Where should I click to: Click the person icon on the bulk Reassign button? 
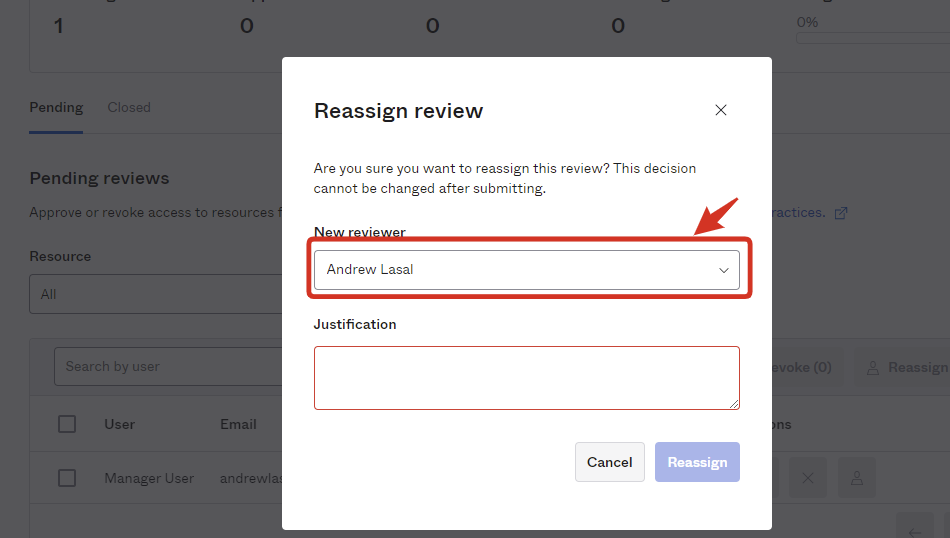click(872, 368)
